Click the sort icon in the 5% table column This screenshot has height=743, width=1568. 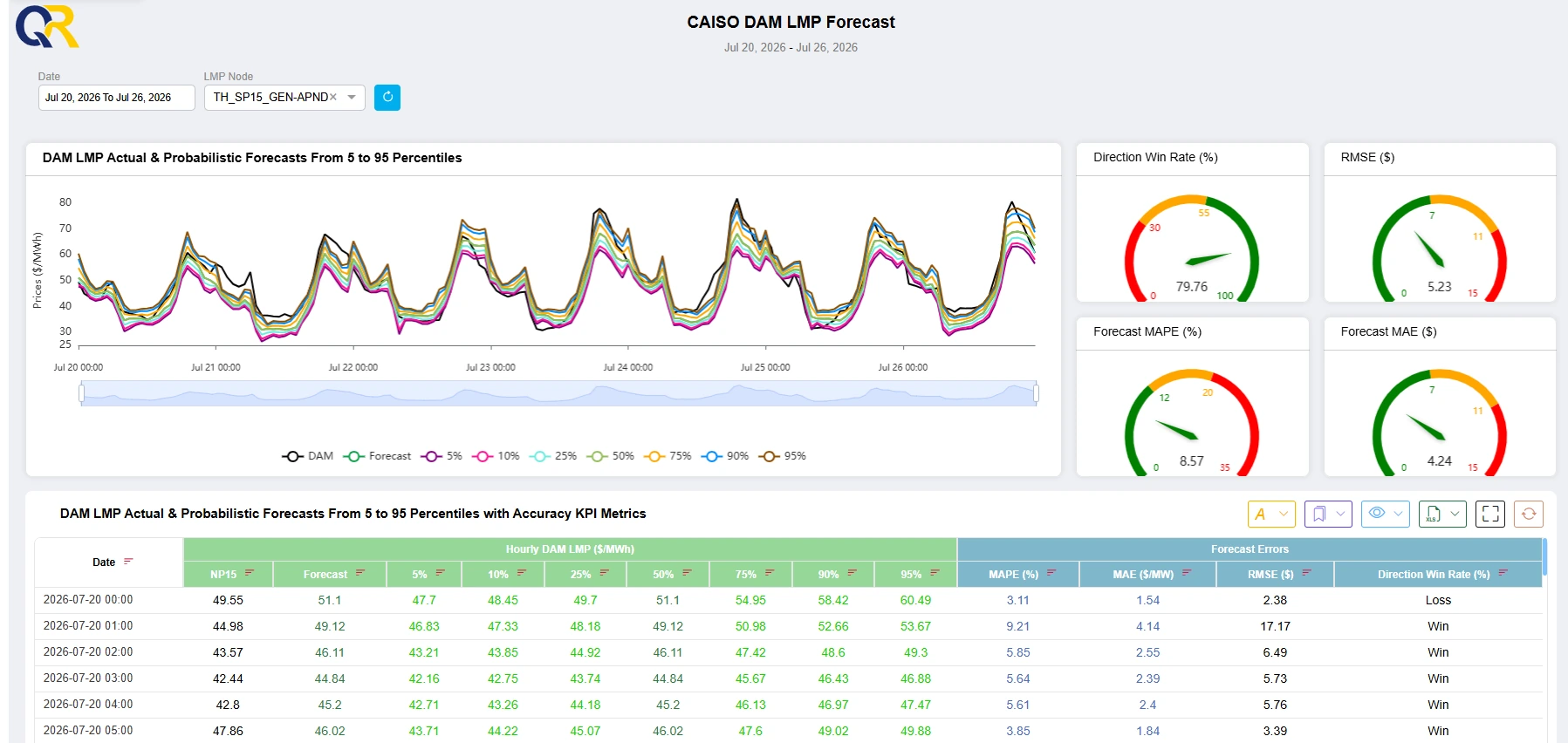441,574
